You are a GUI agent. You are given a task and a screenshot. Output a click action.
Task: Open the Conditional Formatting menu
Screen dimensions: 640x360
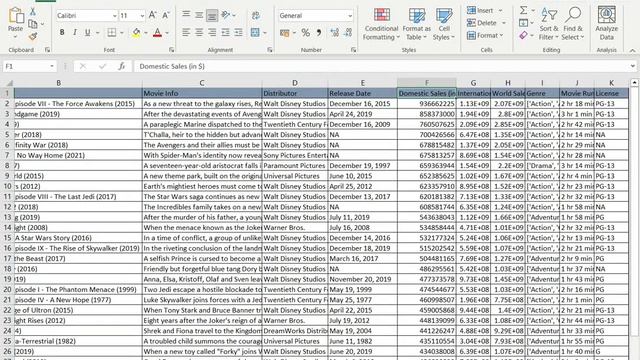click(382, 24)
